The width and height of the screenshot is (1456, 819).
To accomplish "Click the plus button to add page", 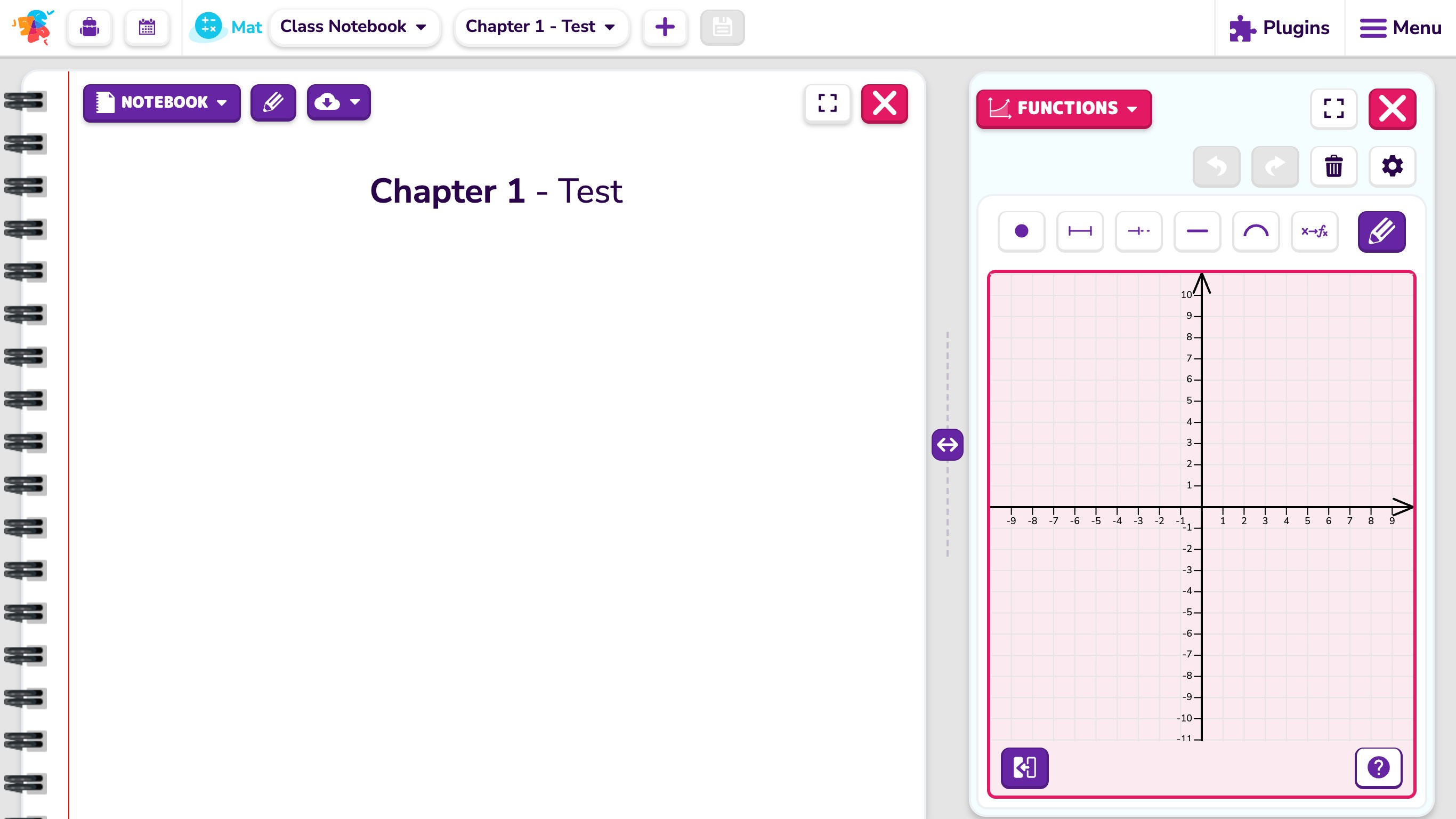I will point(665,27).
